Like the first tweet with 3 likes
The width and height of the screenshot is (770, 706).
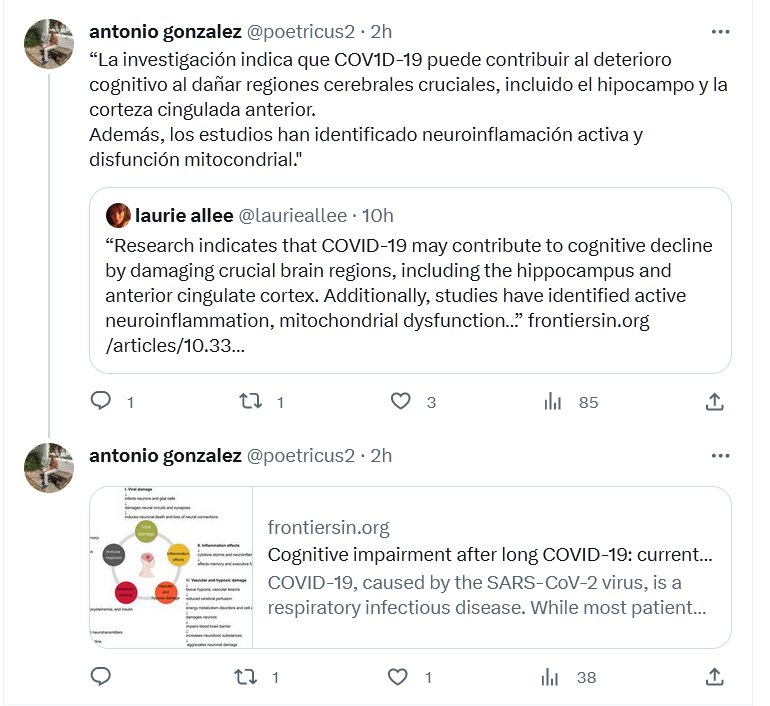point(401,401)
